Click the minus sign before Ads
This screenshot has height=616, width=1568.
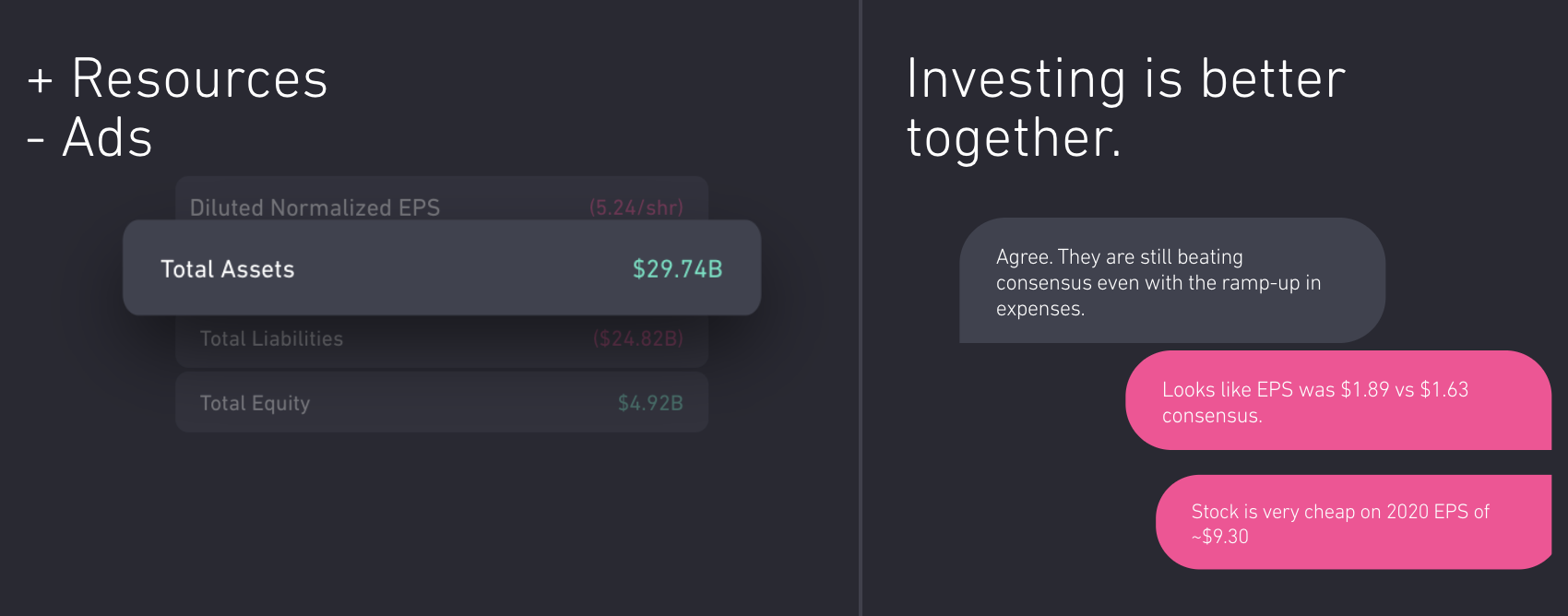36,140
